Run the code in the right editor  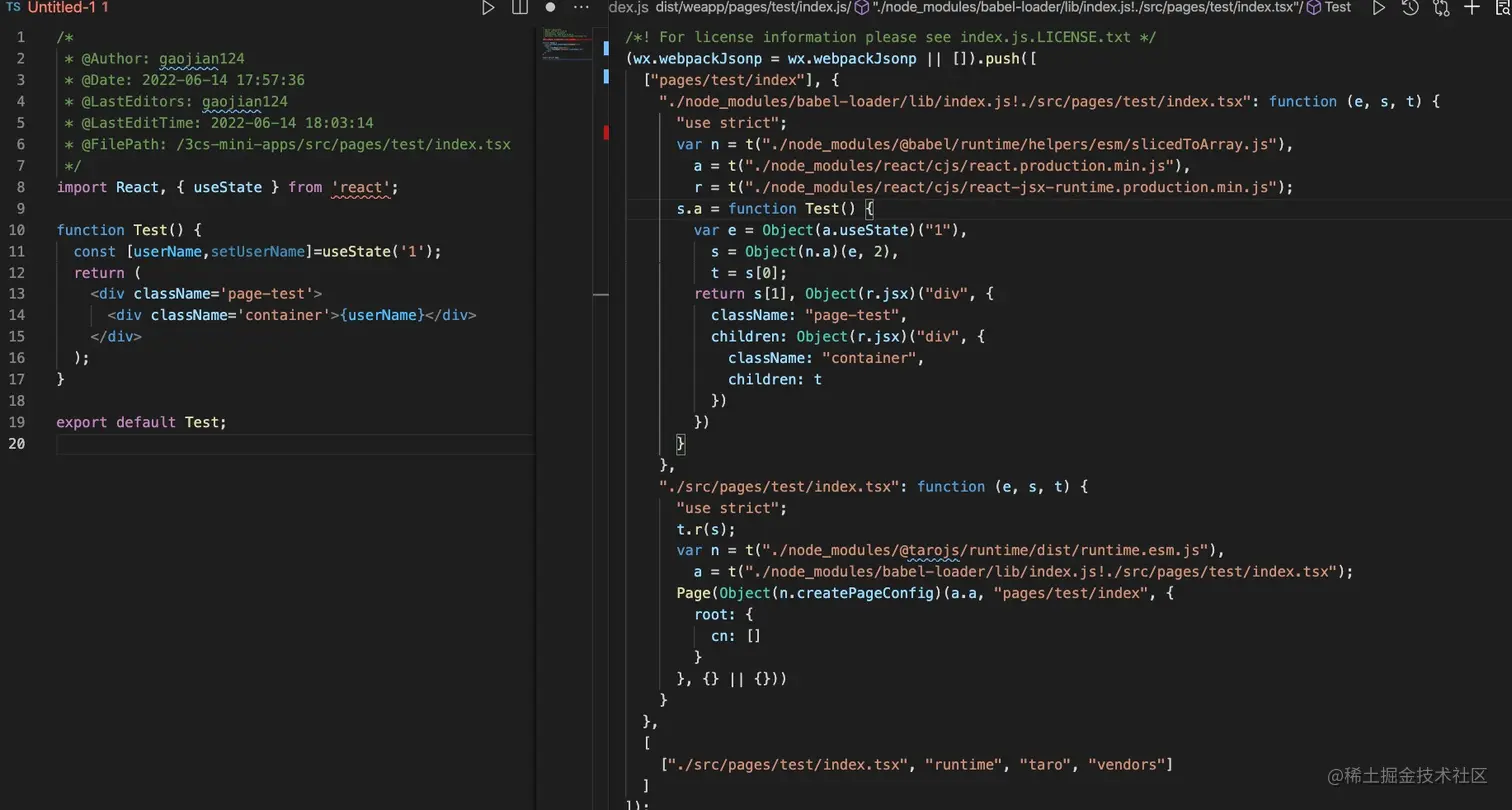point(1378,8)
